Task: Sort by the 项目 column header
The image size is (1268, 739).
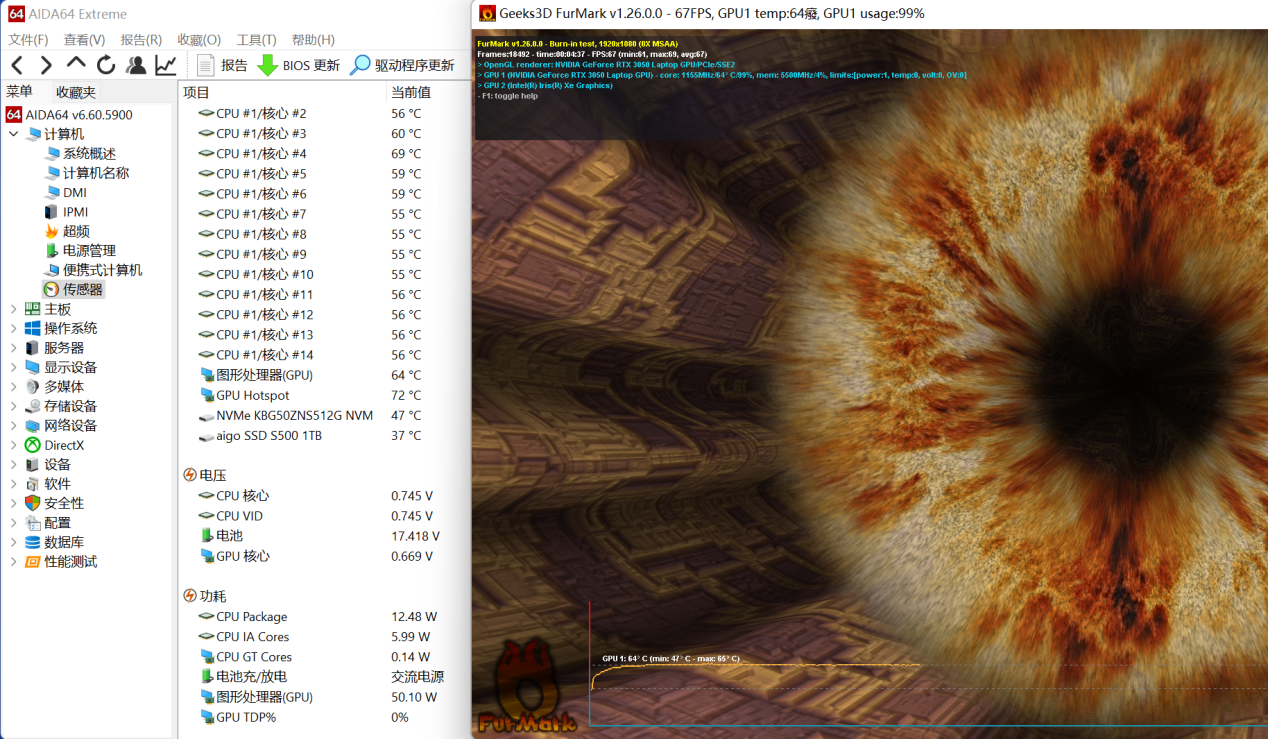Action: 283,92
